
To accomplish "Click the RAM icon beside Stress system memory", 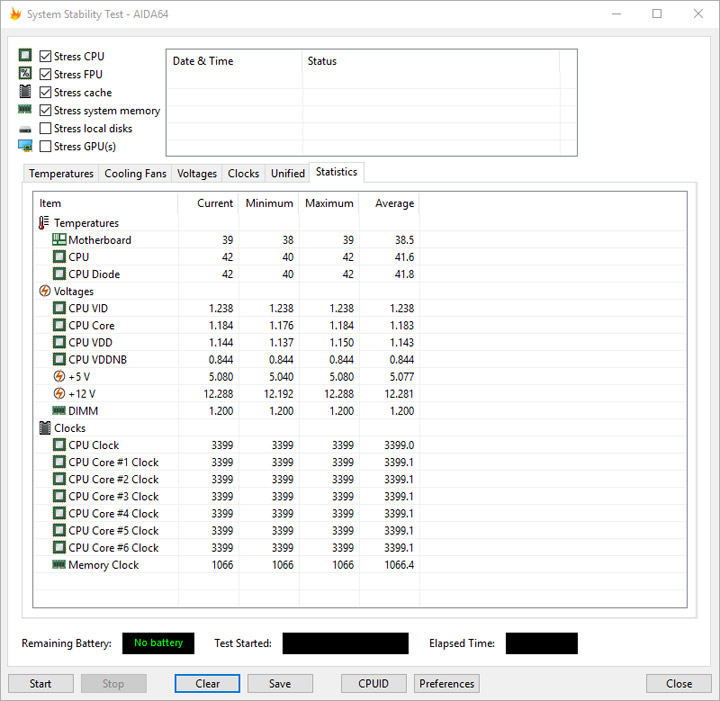I will pos(25,109).
